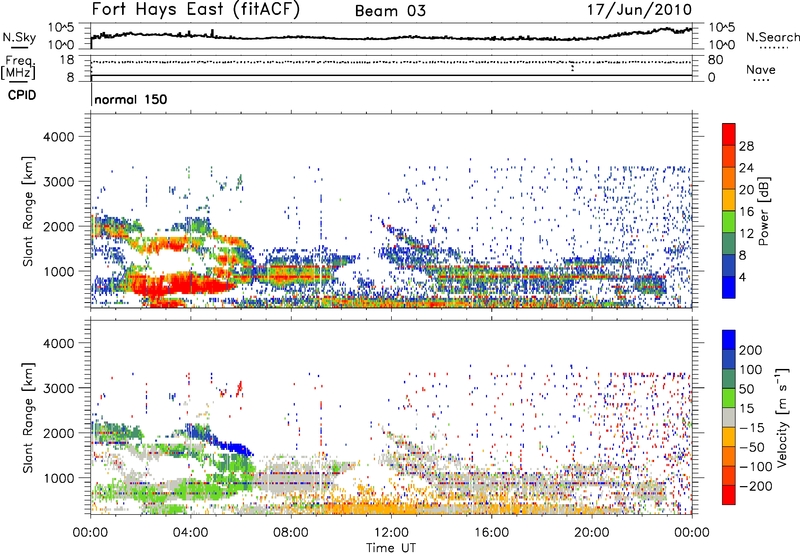Click the 'CPID' label
The height and width of the screenshot is (554, 800).
pos(21,95)
